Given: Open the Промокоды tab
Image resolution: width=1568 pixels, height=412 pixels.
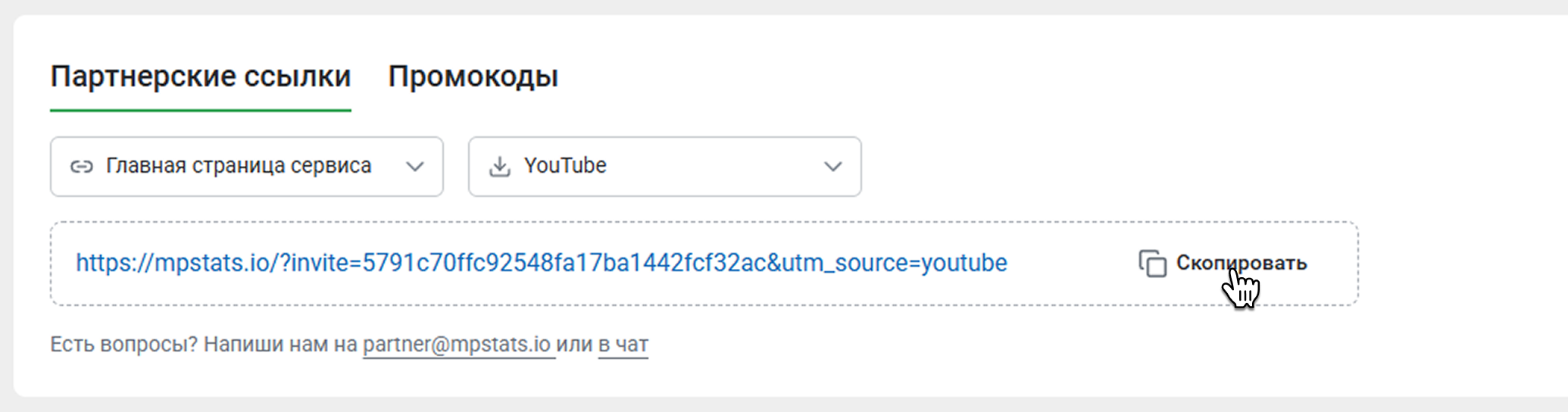Looking at the screenshot, I should (x=473, y=76).
